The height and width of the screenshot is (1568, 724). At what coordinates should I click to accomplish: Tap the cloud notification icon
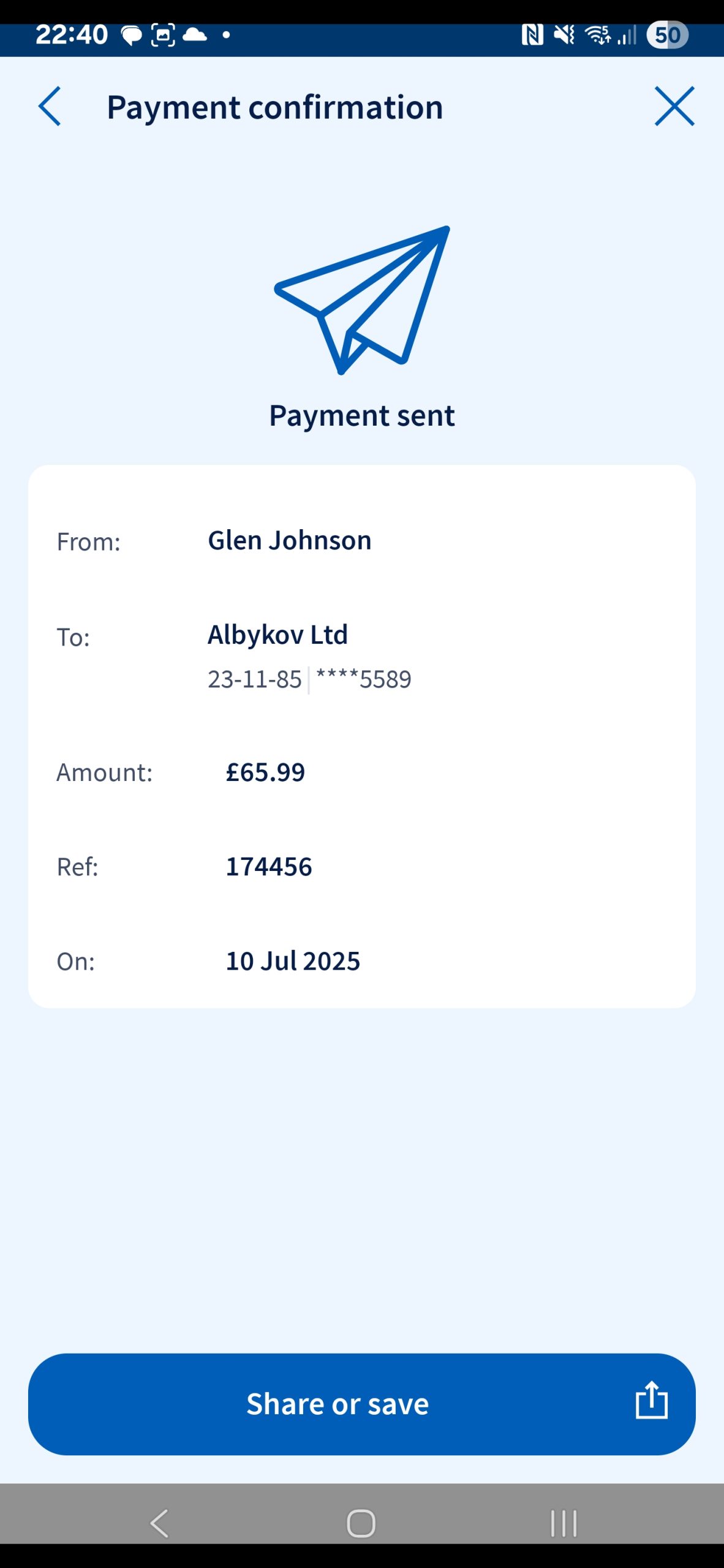click(195, 34)
